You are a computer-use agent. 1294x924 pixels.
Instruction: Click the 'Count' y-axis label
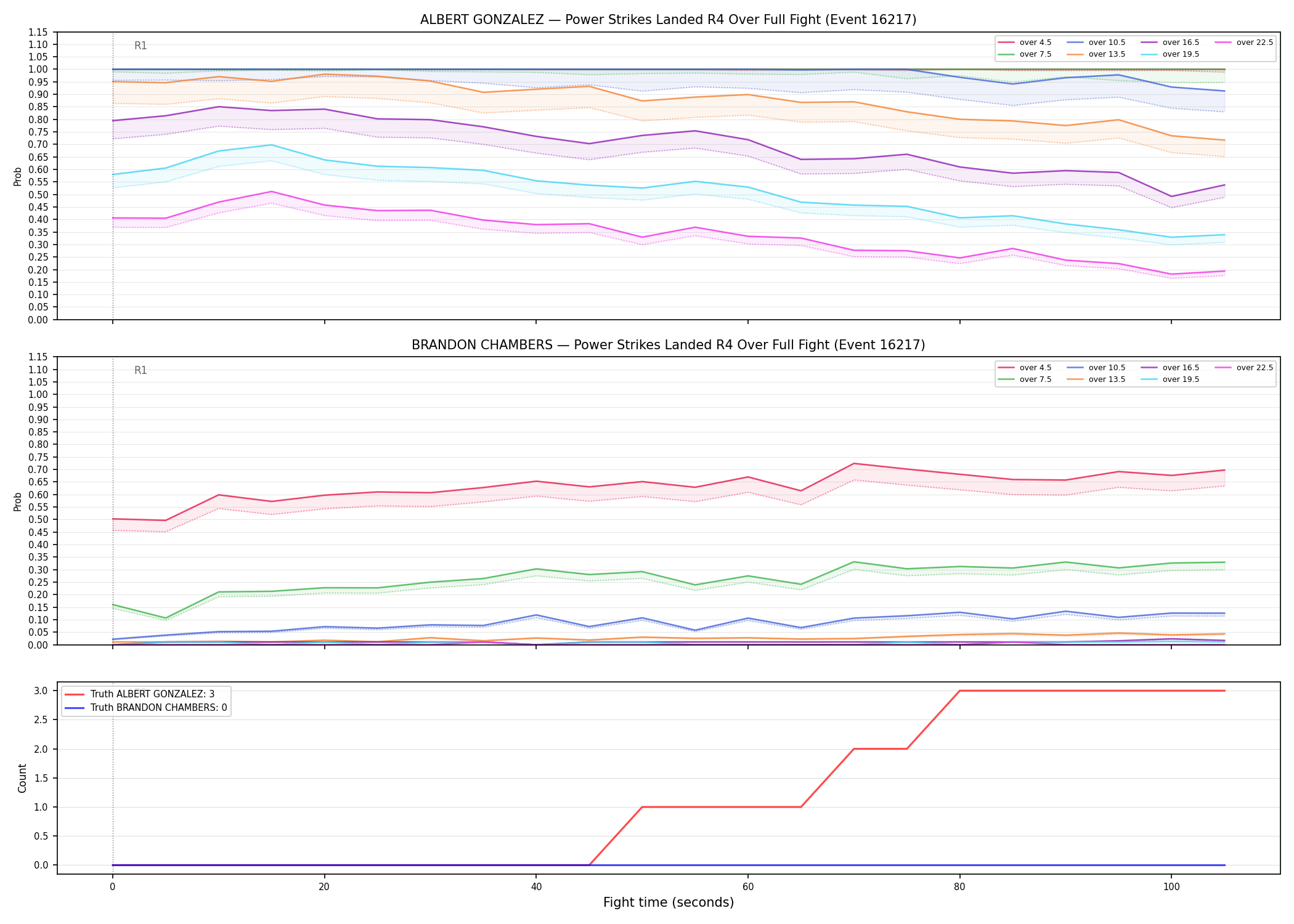pos(23,778)
